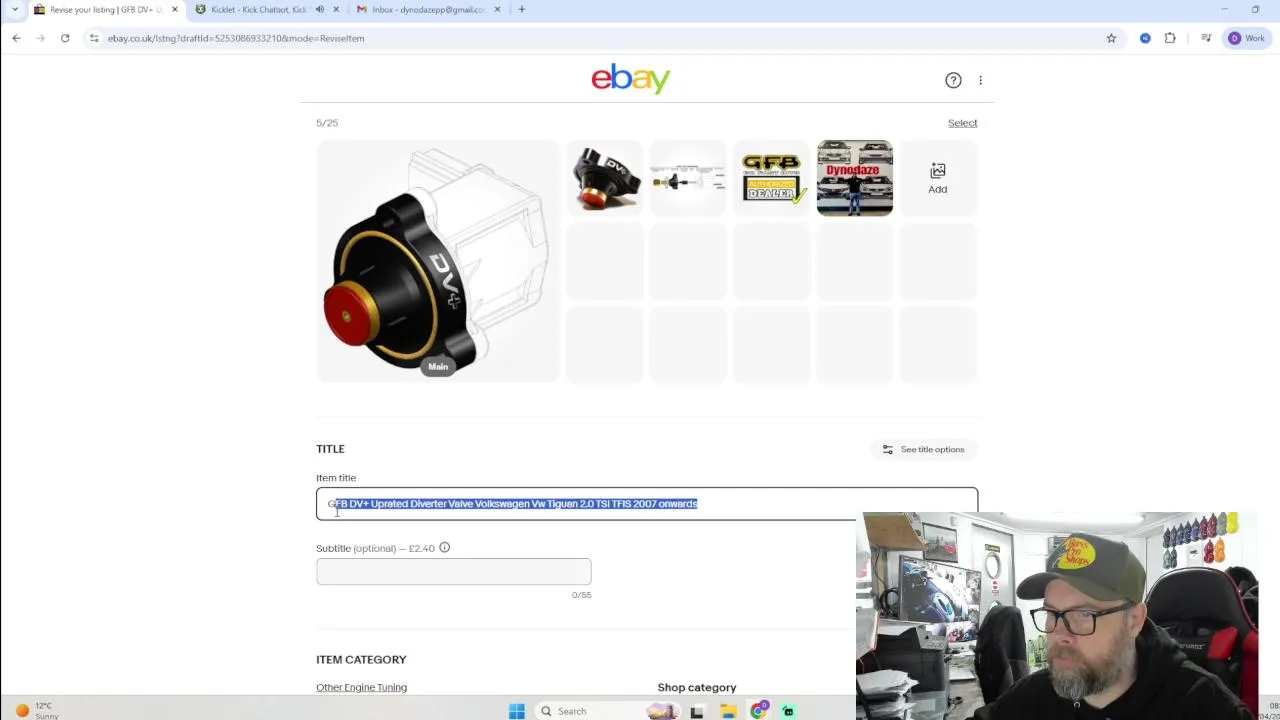The image size is (1280, 720).
Task: Select the GFB Authorized Dealer thumbnail
Action: 771,178
